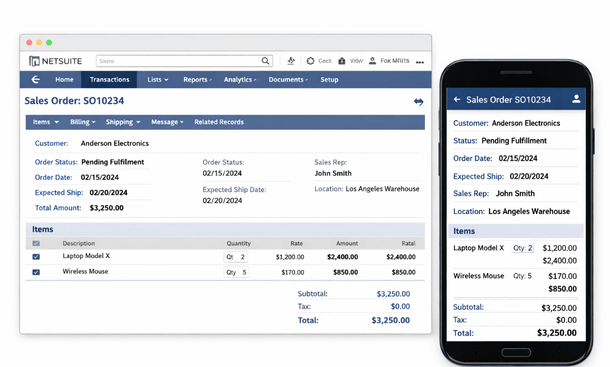Click the search magnifier icon
Screen dimensions: 610x367
[x=265, y=61]
